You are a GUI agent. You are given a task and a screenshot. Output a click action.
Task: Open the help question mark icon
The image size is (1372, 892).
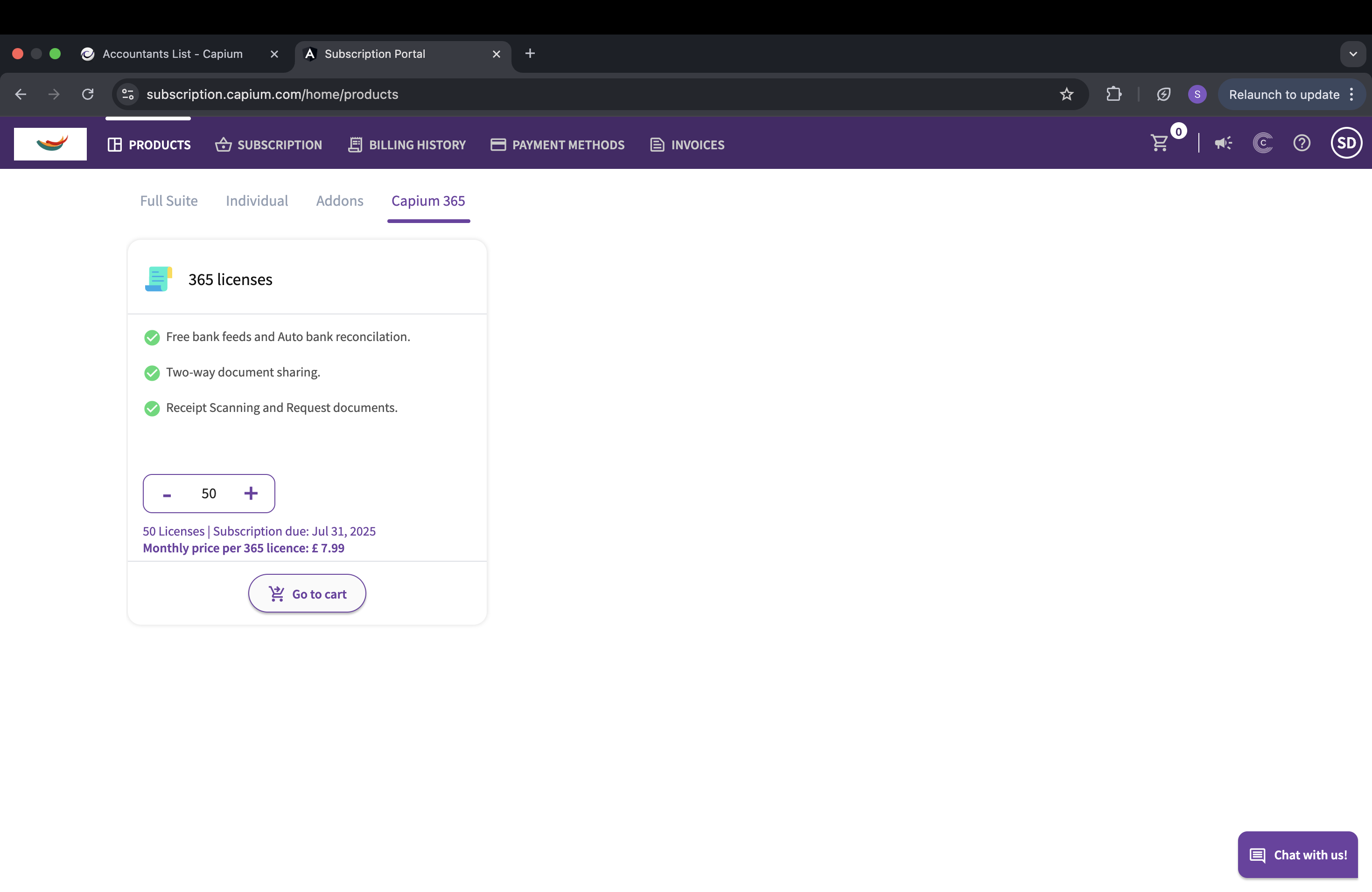pos(1302,143)
